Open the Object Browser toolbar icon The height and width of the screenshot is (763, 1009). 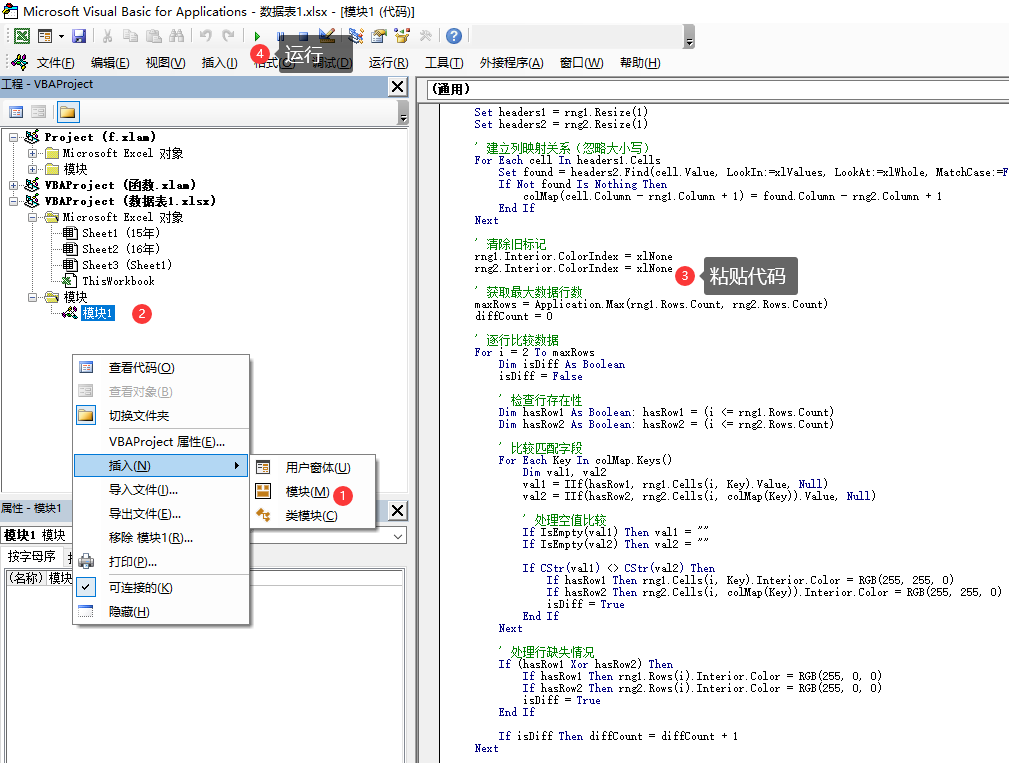click(402, 36)
